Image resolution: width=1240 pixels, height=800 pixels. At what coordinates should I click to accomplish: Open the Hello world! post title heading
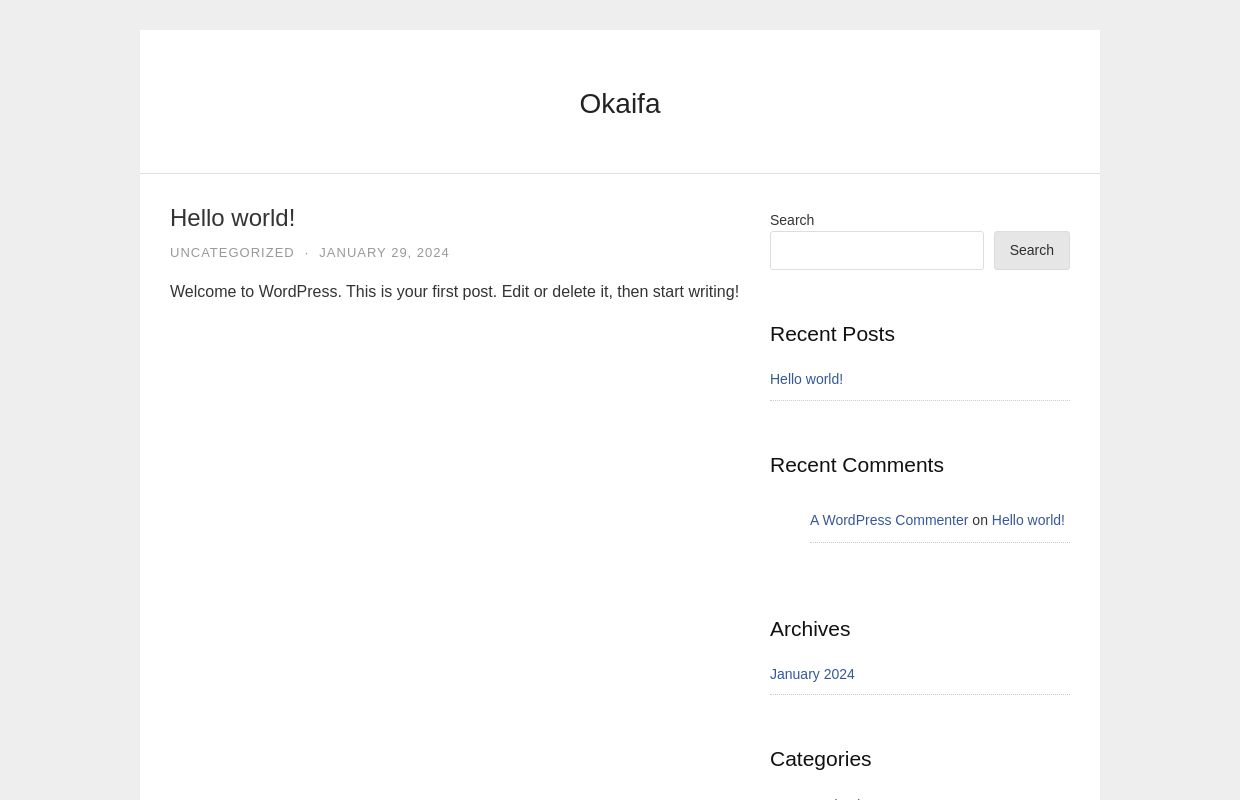click(x=232, y=218)
